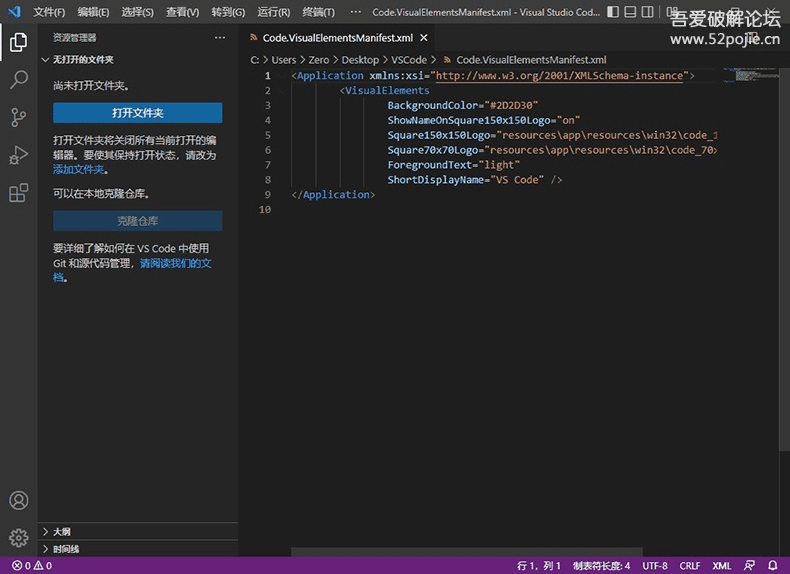
Task: Open the Manage settings gear
Action: click(18, 538)
